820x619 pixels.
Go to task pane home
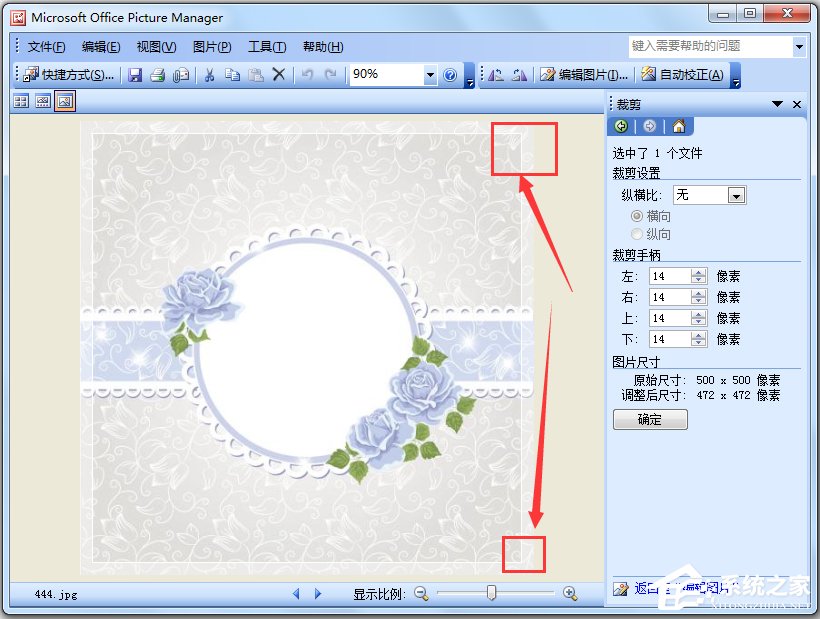(x=679, y=126)
